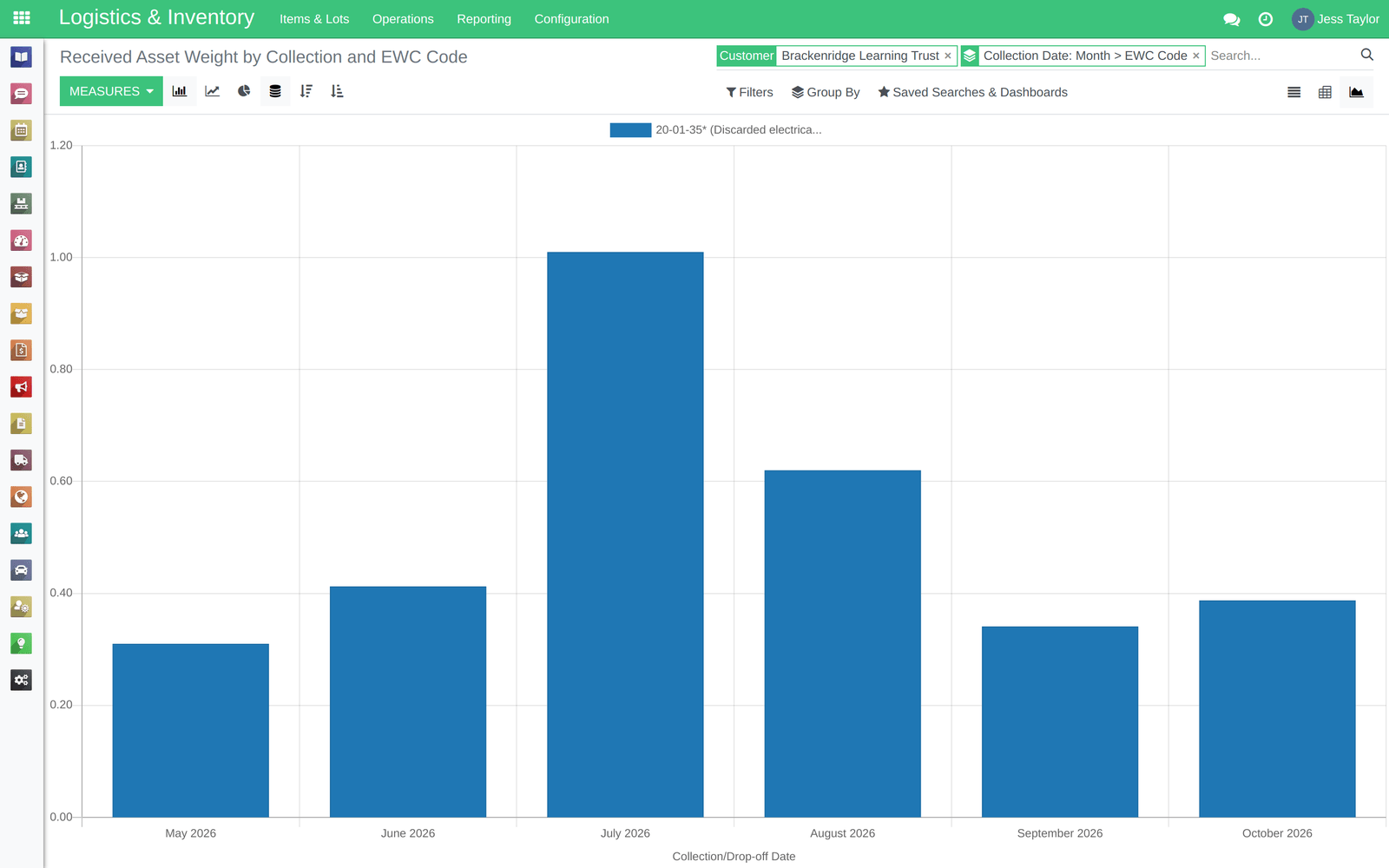Screen dimensions: 1389x868
Task: Click the search magnifier icon
Action: coord(1367,55)
